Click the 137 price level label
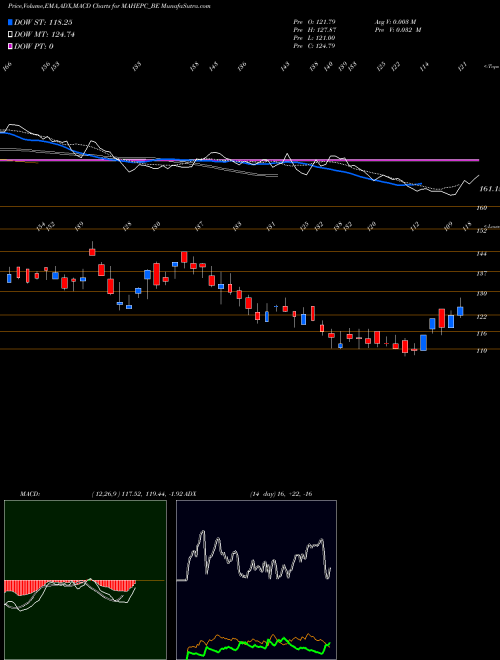 coord(481,274)
